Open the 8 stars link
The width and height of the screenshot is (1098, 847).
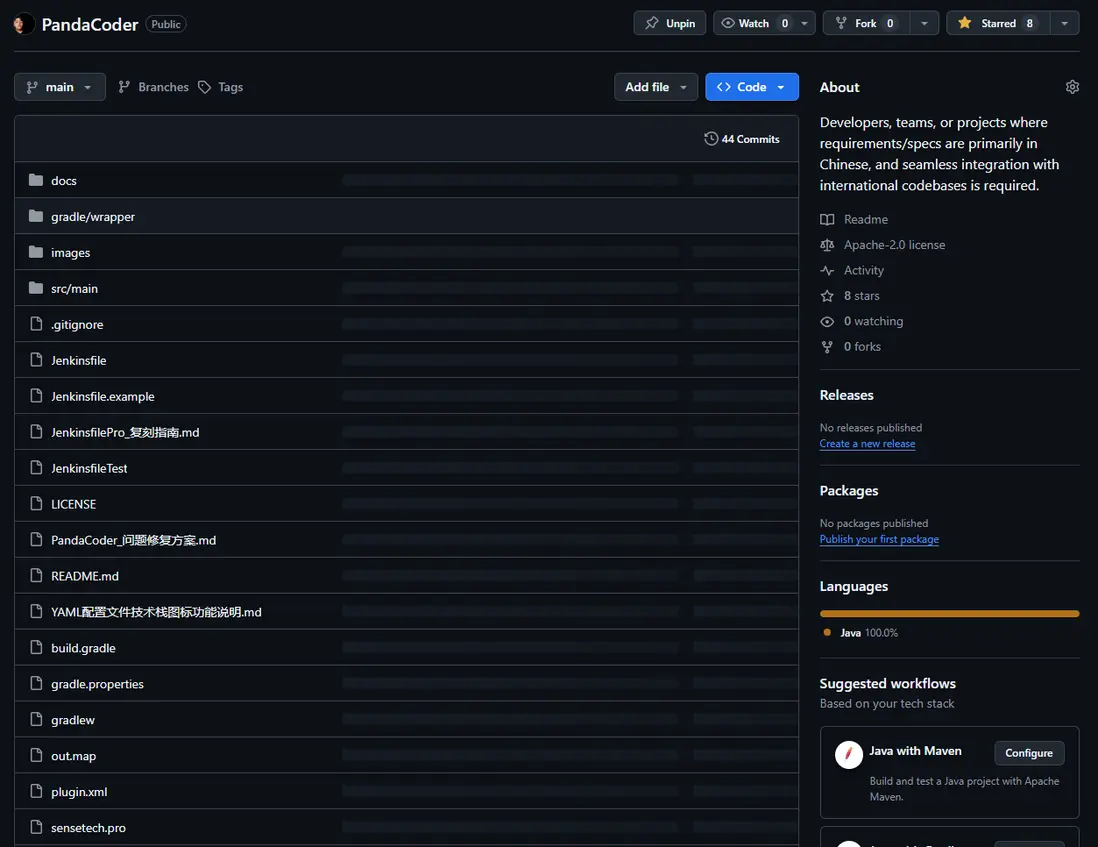(x=861, y=296)
